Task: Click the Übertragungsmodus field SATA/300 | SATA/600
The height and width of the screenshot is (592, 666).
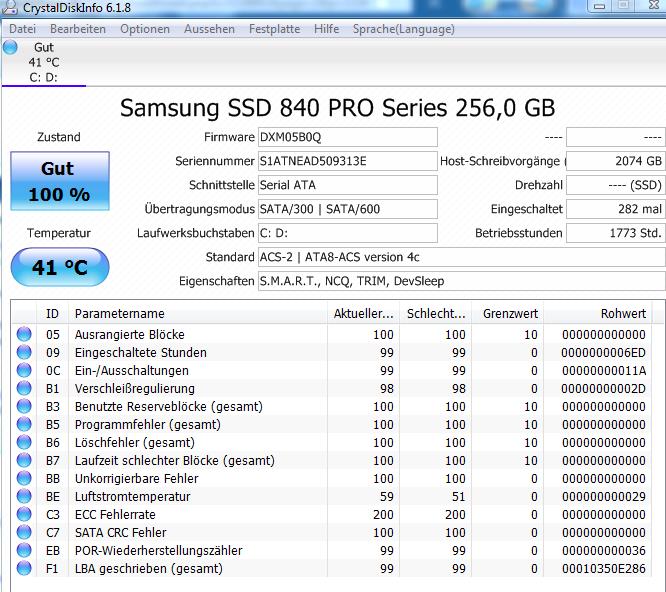Action: point(347,209)
